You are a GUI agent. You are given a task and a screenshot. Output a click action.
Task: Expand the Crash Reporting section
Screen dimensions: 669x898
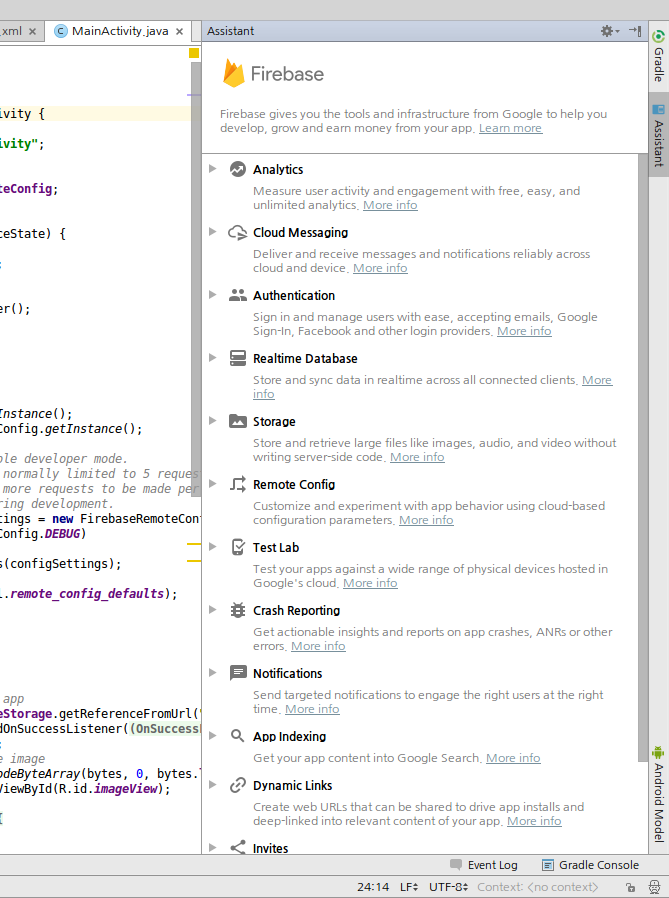212,609
